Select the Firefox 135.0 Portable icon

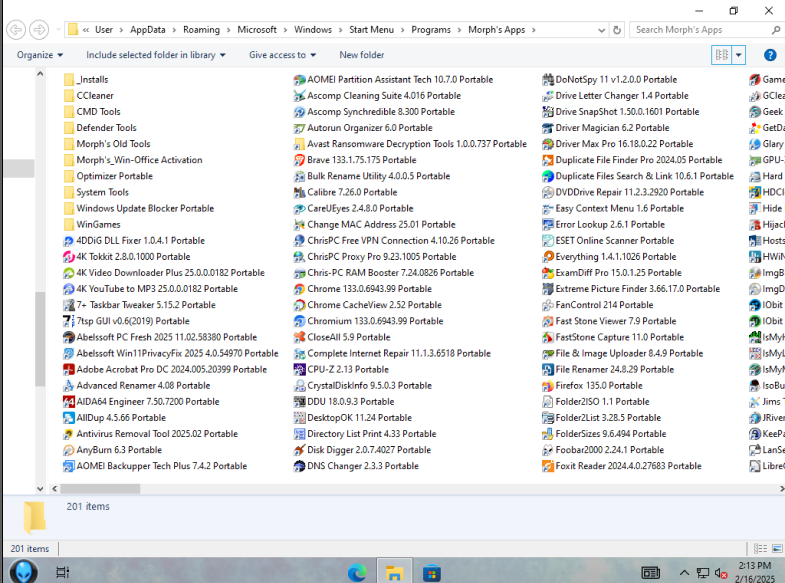pyautogui.click(x=548, y=385)
